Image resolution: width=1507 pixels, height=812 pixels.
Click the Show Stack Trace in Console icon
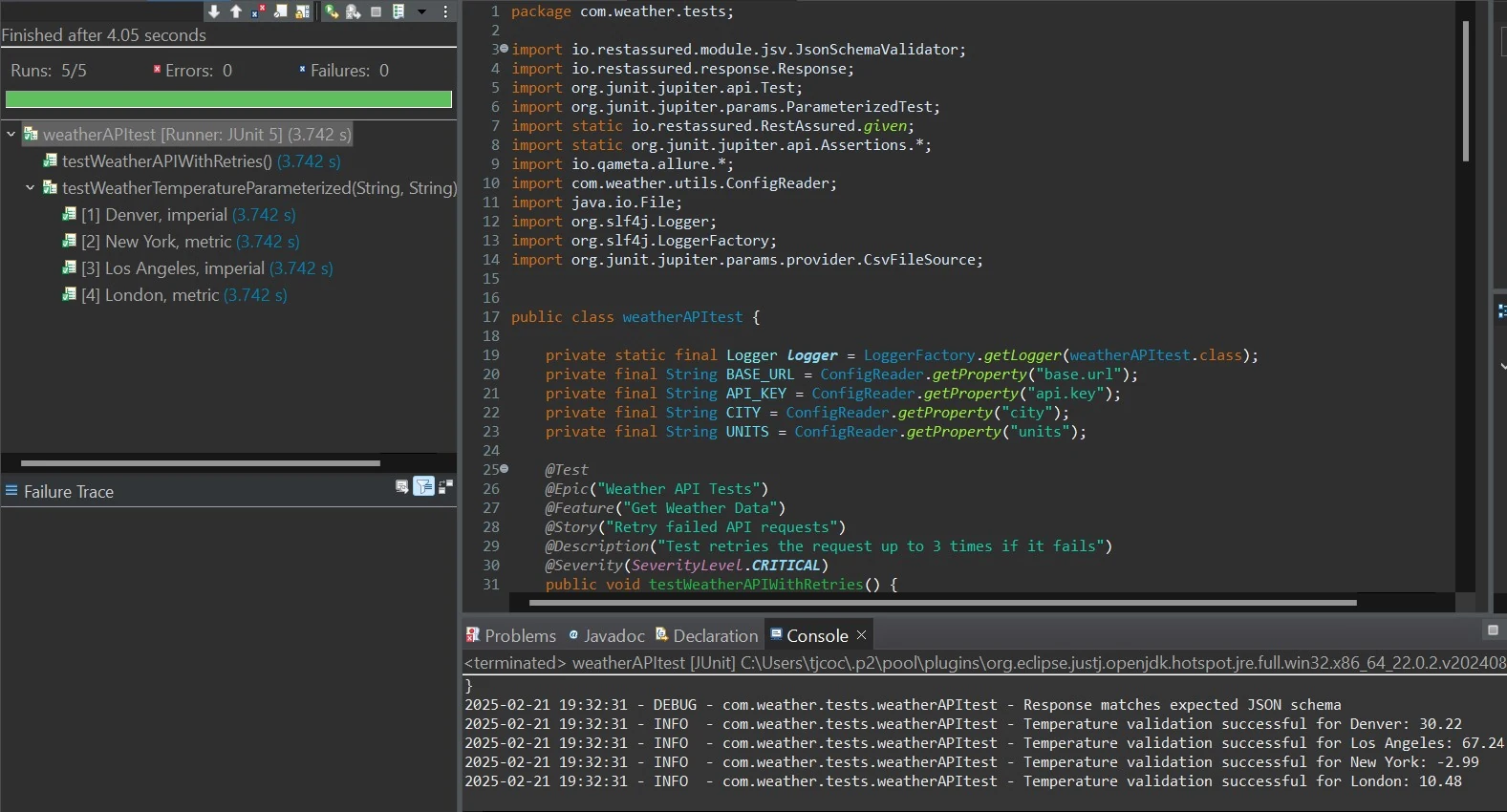pos(402,486)
